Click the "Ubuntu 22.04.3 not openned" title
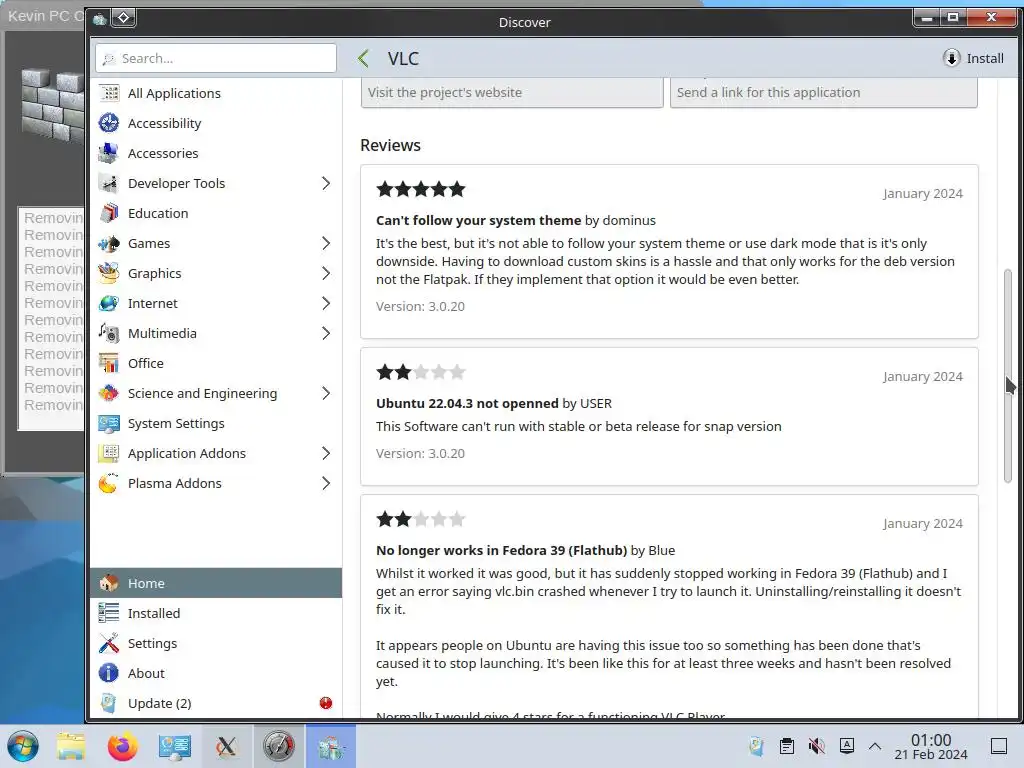This screenshot has height=768, width=1024. click(x=467, y=403)
